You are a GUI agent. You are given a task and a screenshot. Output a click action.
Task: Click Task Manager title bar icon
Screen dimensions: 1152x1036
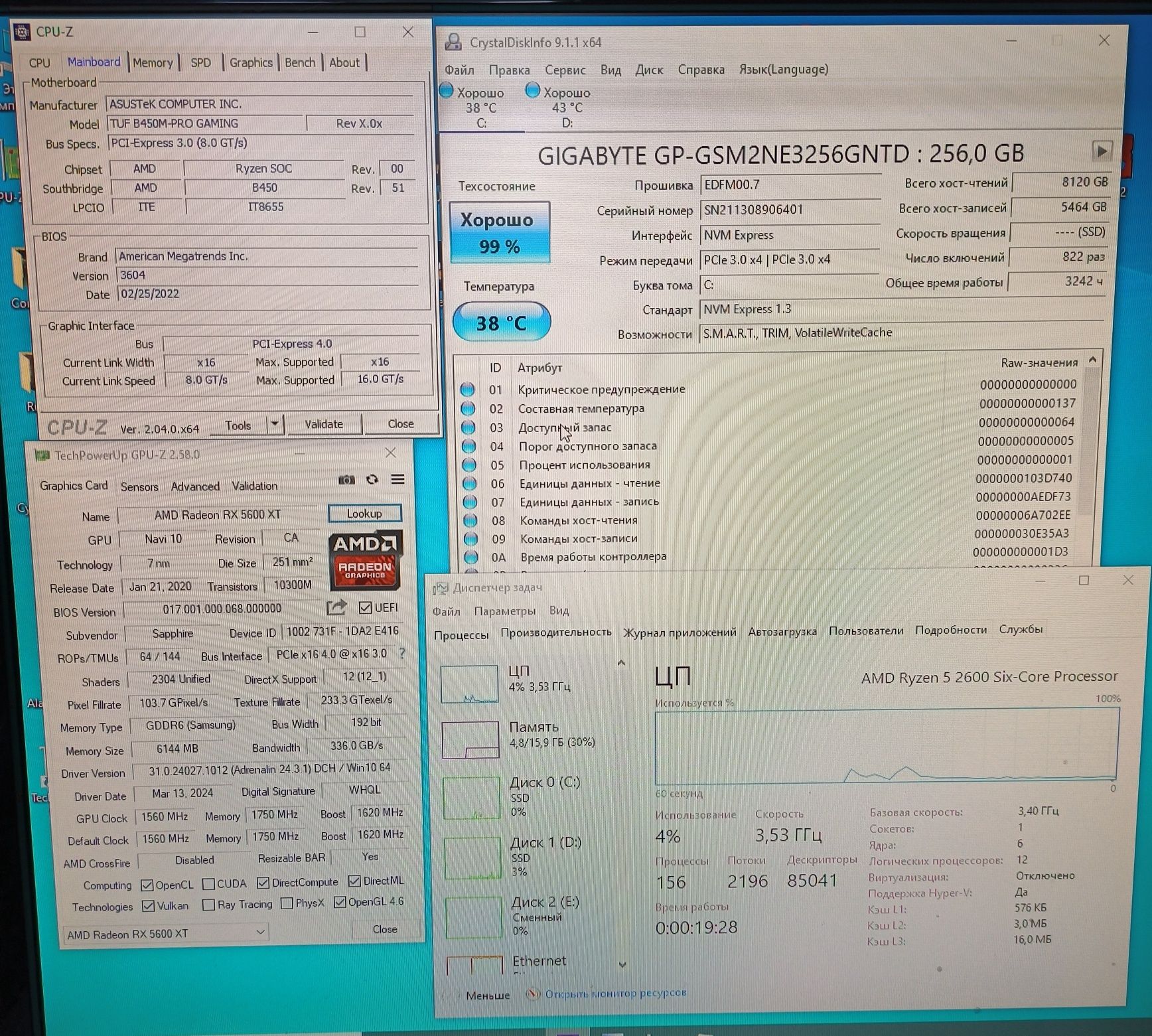[x=440, y=588]
